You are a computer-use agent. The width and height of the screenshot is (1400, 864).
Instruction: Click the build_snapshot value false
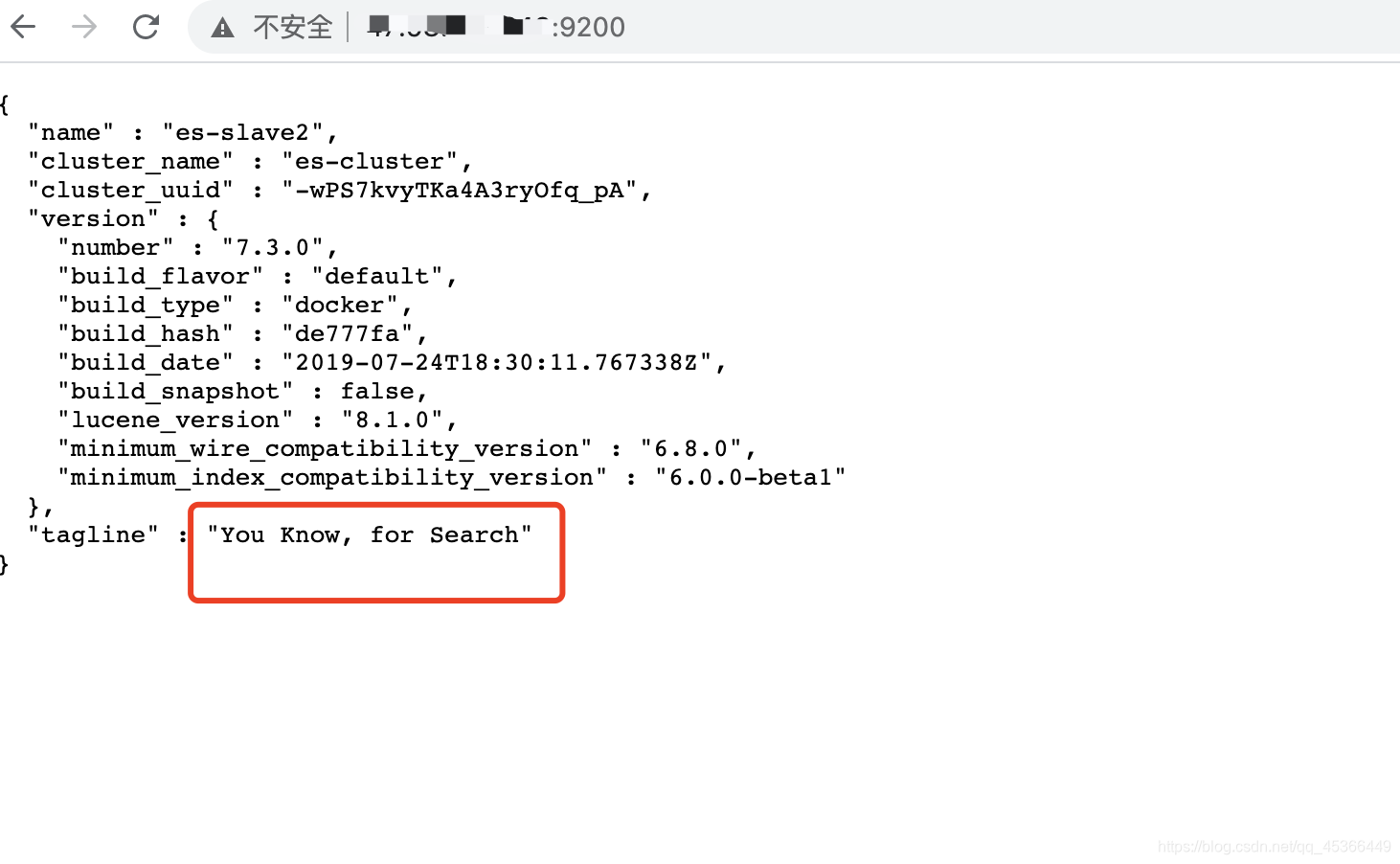(377, 391)
